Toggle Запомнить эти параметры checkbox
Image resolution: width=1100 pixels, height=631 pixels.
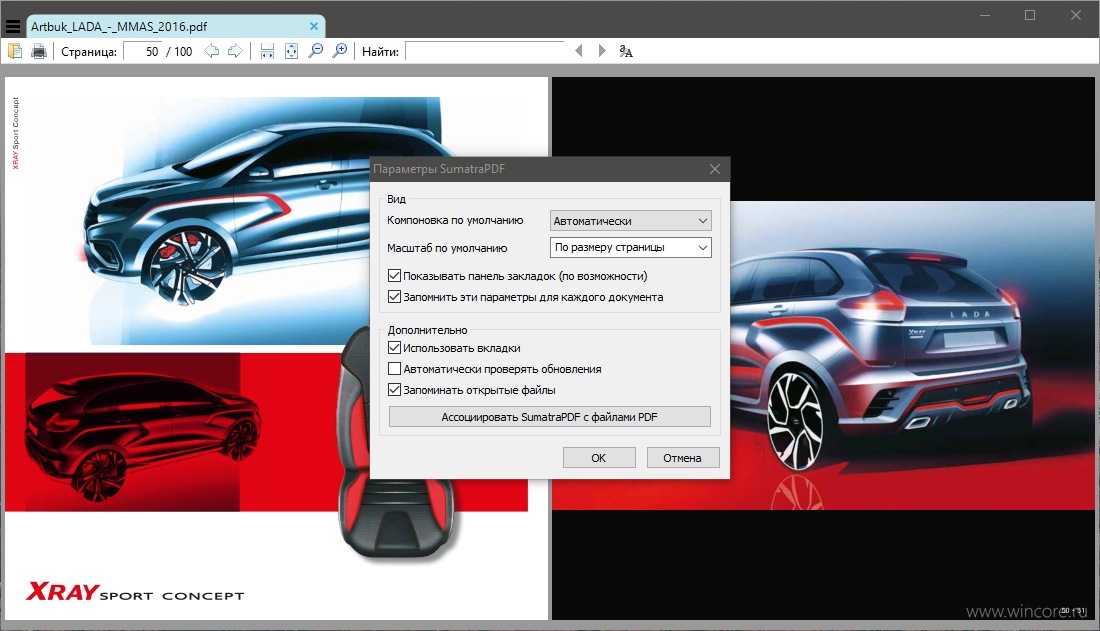(x=394, y=297)
